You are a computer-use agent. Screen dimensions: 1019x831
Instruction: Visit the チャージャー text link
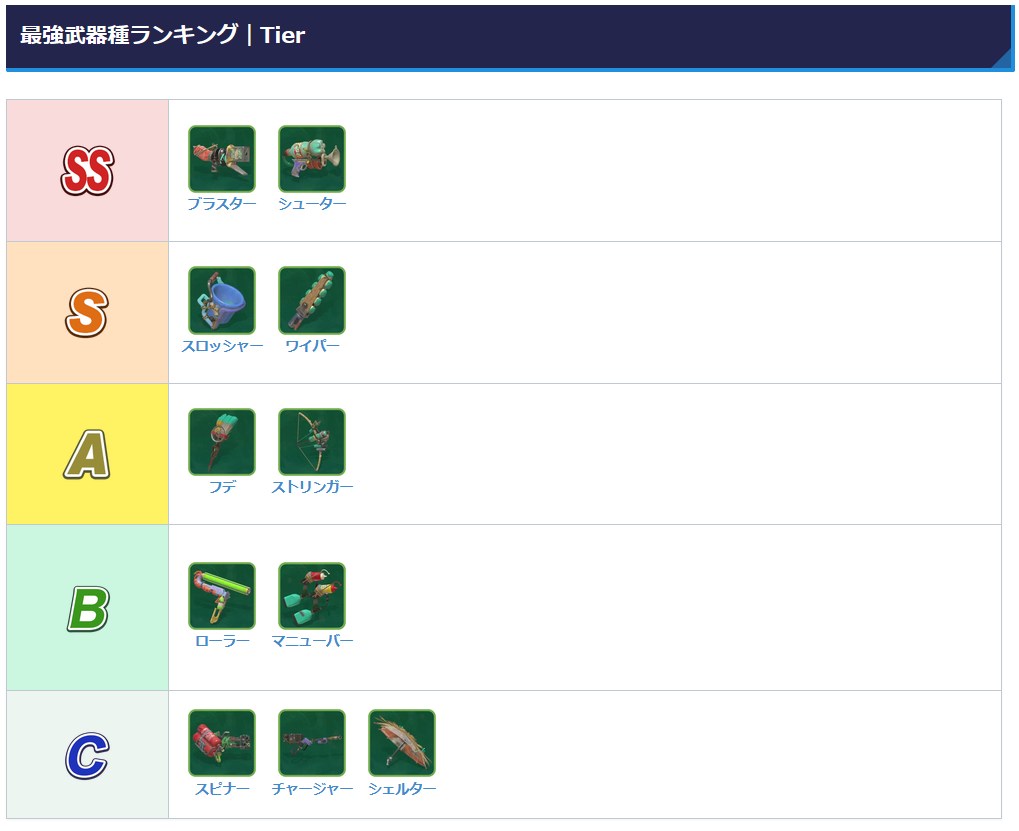312,788
